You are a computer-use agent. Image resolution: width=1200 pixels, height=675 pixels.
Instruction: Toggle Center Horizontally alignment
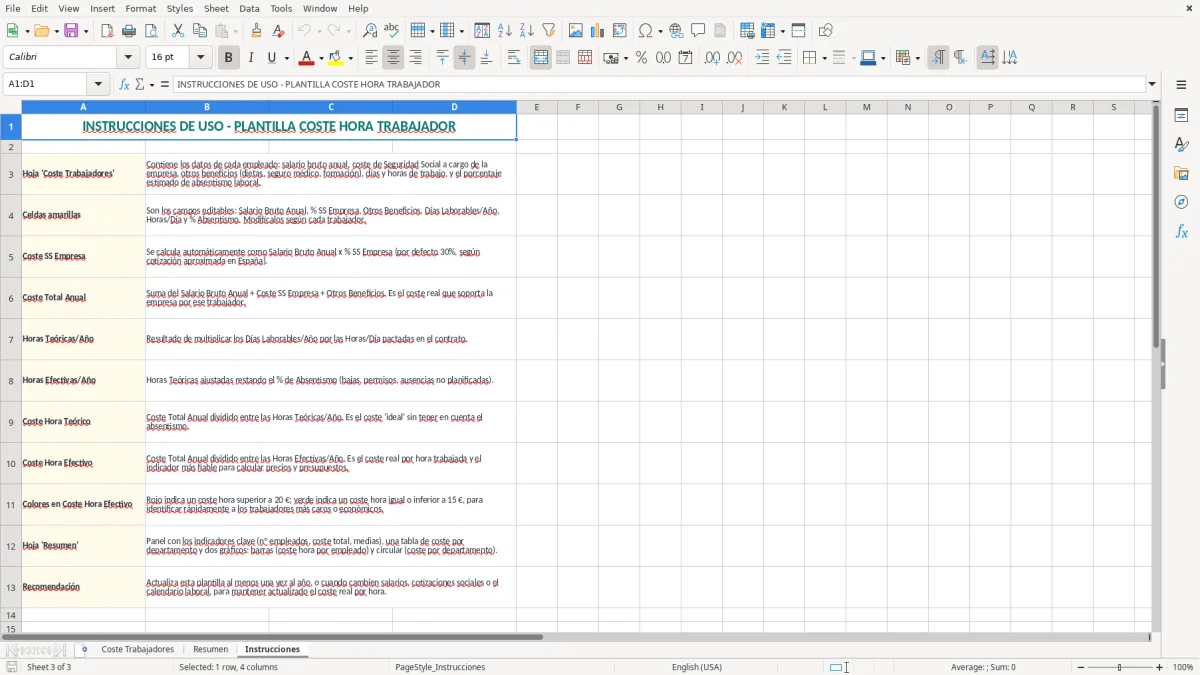[393, 58]
